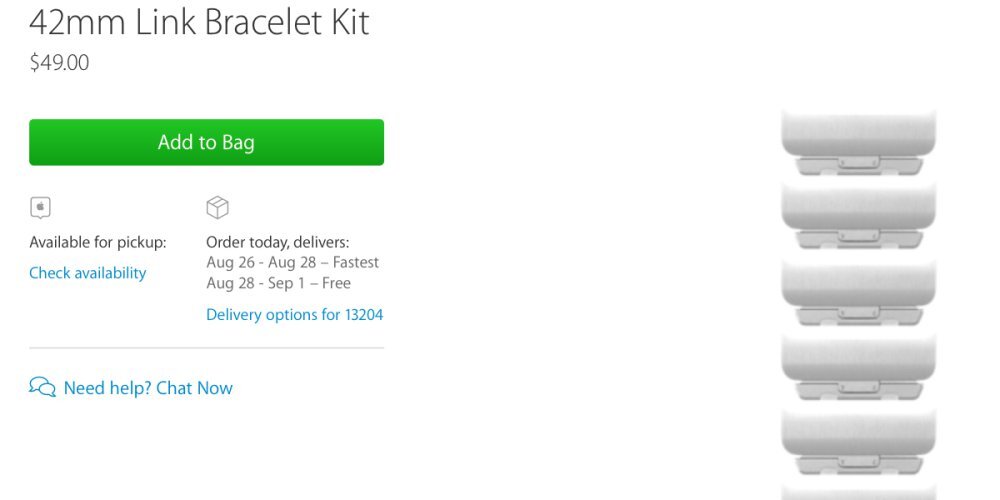Viewport: 1000px width, 500px height.
Task: Click the $49.00 price text
Action: tap(59, 63)
